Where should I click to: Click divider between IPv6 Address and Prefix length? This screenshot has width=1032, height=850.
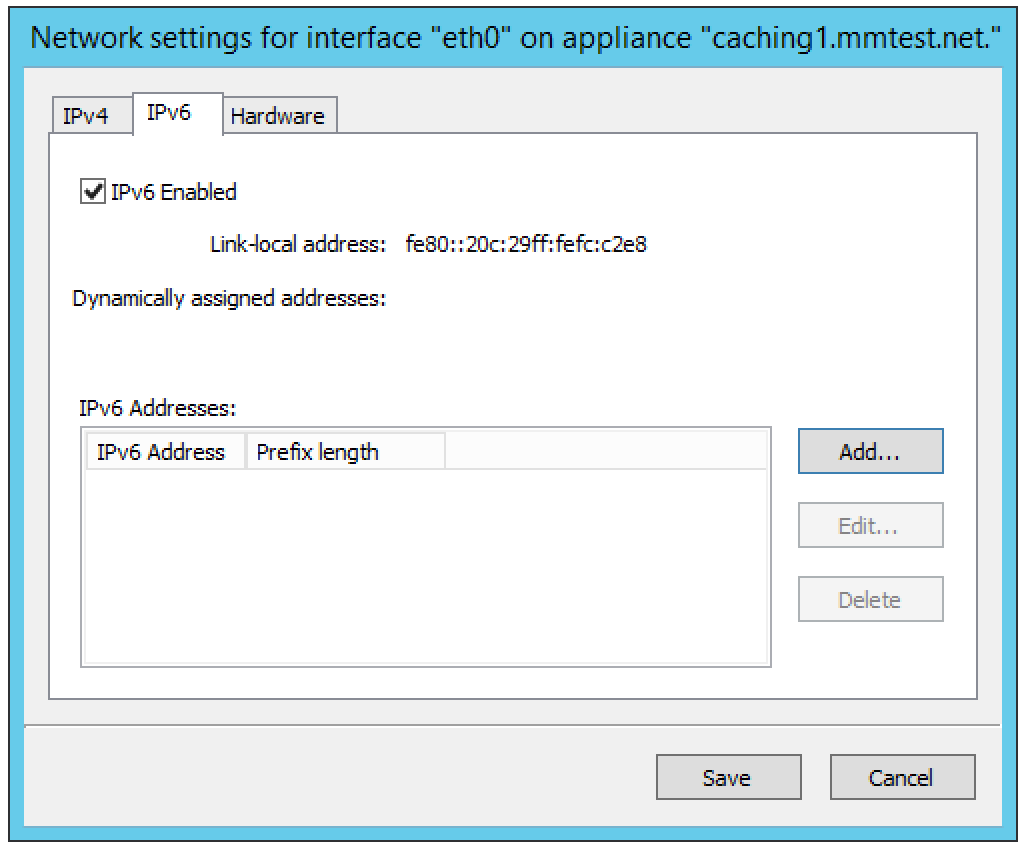click(x=245, y=452)
